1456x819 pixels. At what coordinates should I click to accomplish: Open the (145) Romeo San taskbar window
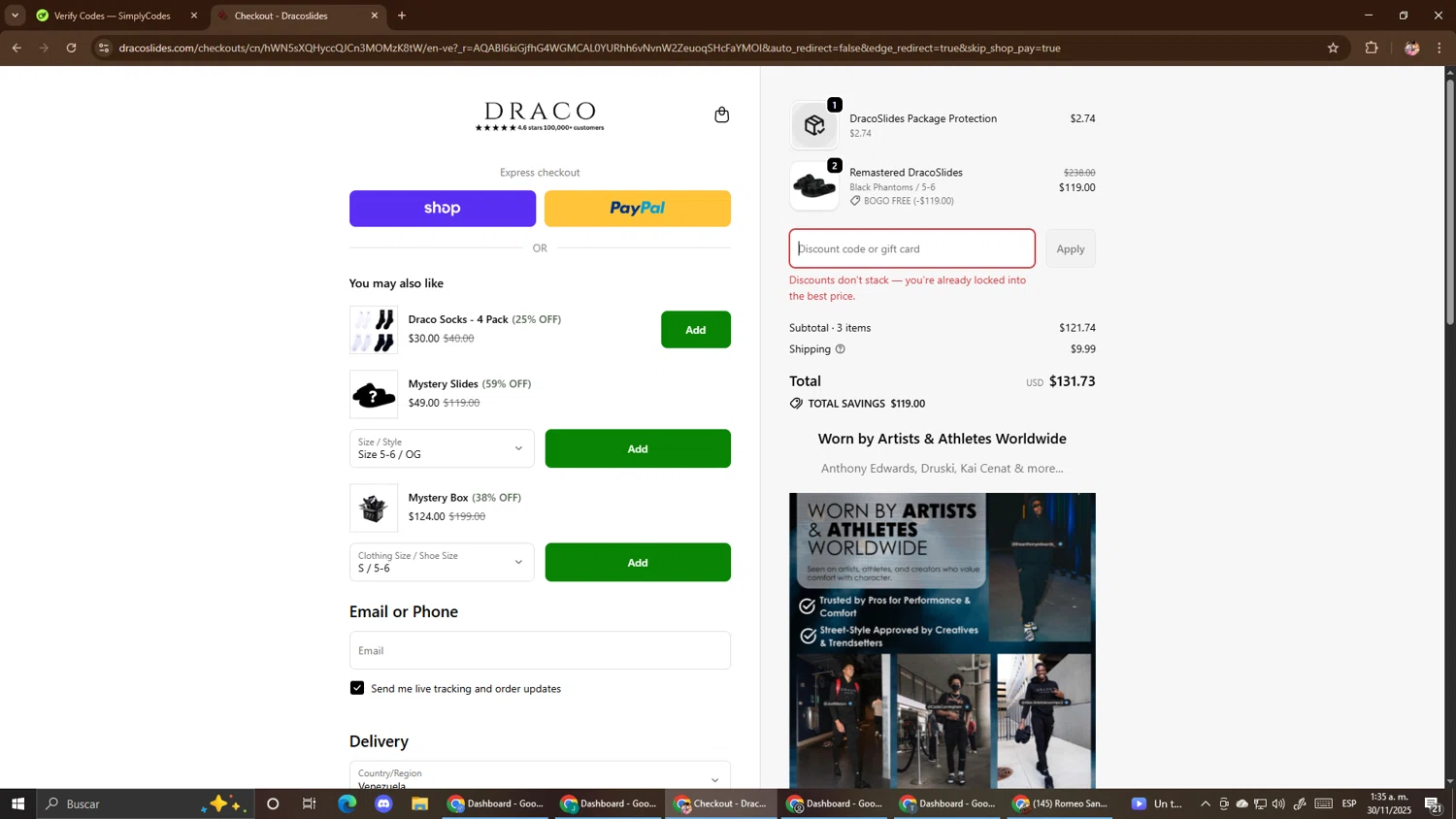pyautogui.click(x=1060, y=803)
